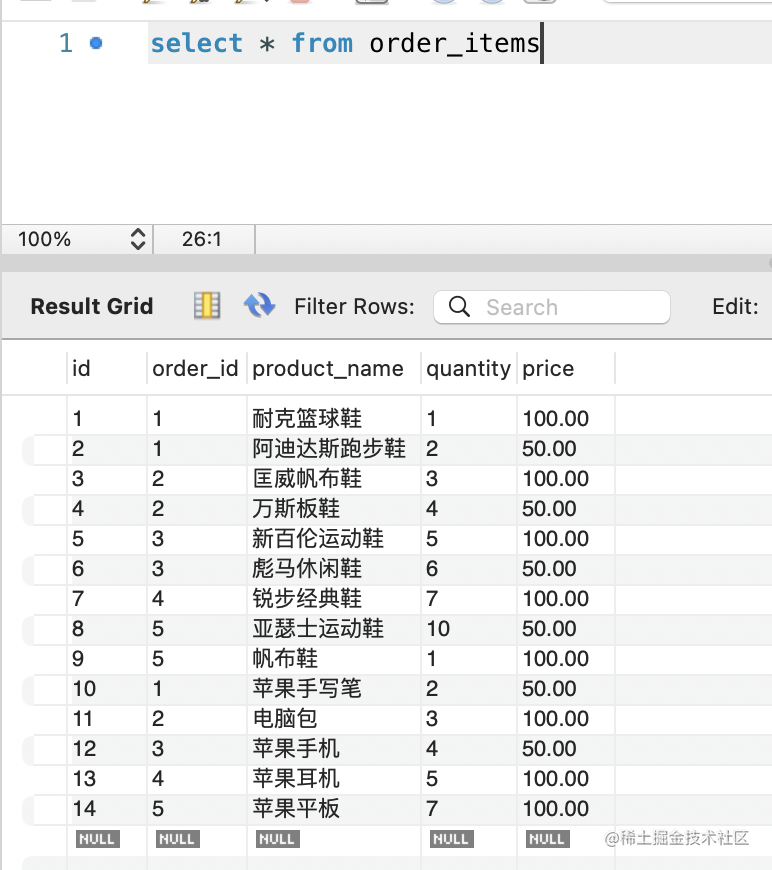Click the price column header

click(x=548, y=368)
